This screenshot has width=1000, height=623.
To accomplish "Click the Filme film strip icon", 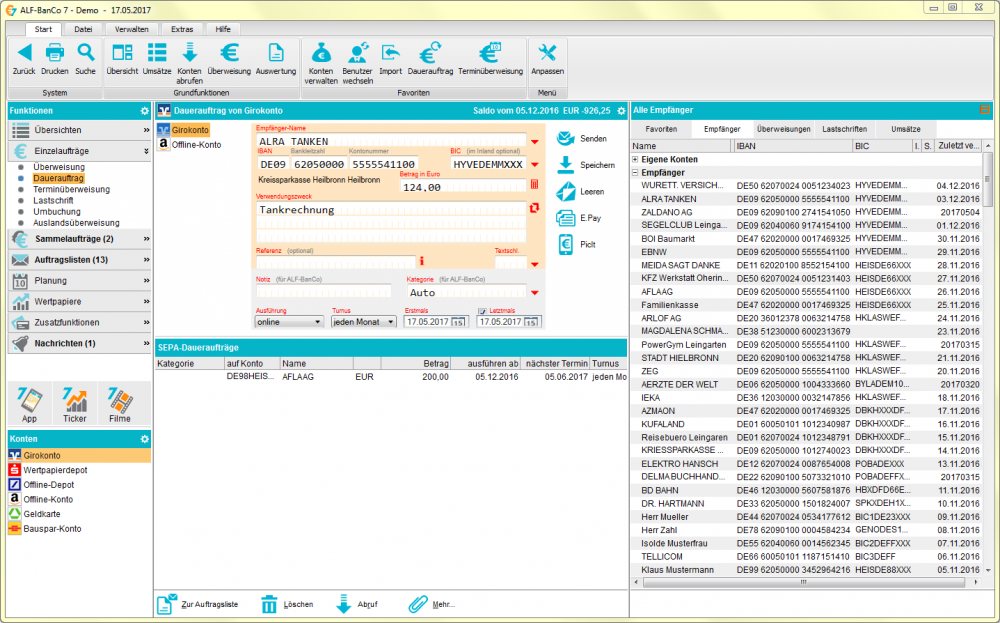I will [x=120, y=401].
